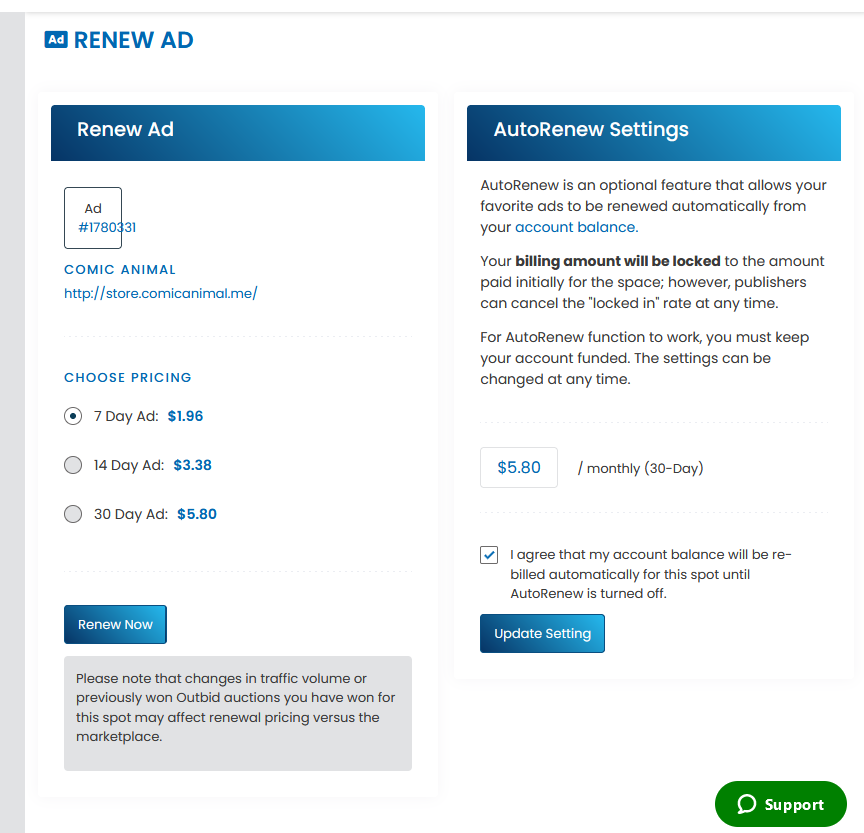Click the $3.38 price label
Image resolution: width=864 pixels, height=833 pixels.
click(192, 465)
